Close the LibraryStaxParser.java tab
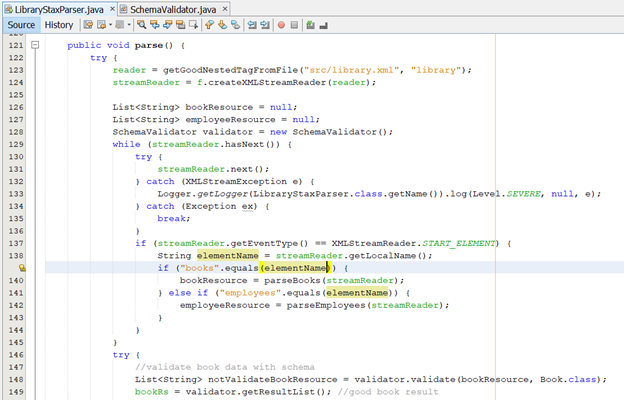Image resolution: width=624 pixels, height=400 pixels. click(112, 8)
